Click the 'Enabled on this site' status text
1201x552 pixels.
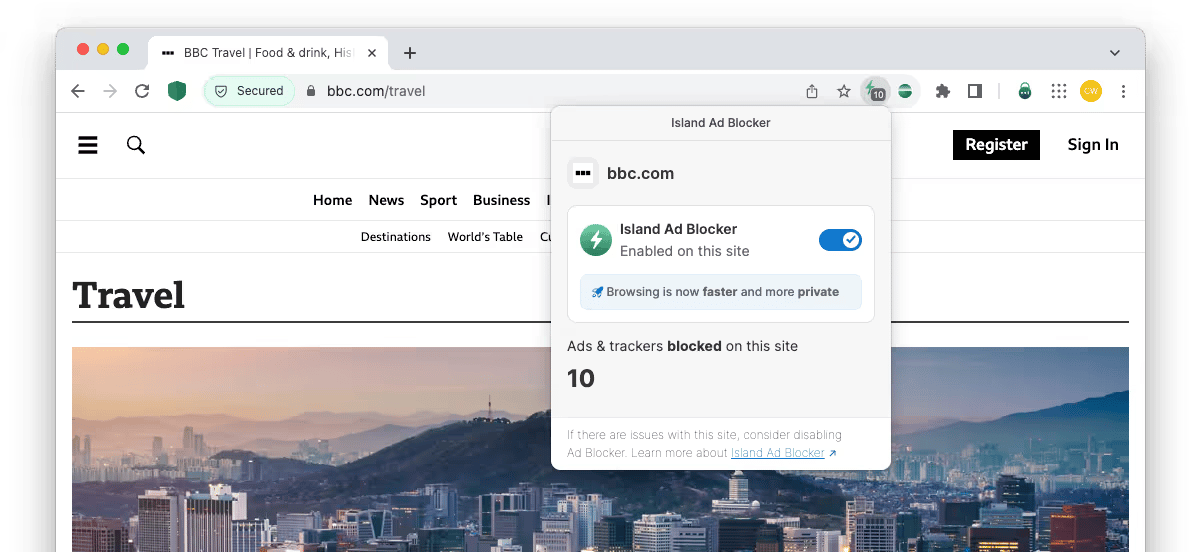[x=684, y=251]
